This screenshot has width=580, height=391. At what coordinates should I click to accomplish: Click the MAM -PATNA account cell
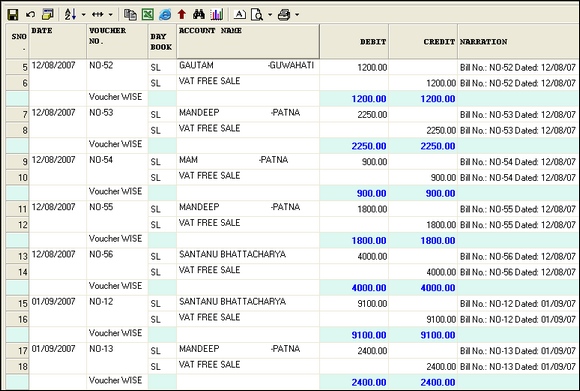[x=248, y=161]
